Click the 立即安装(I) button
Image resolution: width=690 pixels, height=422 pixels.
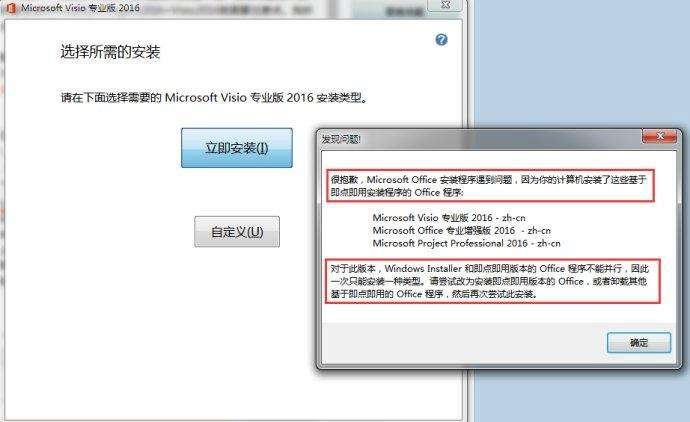click(237, 148)
